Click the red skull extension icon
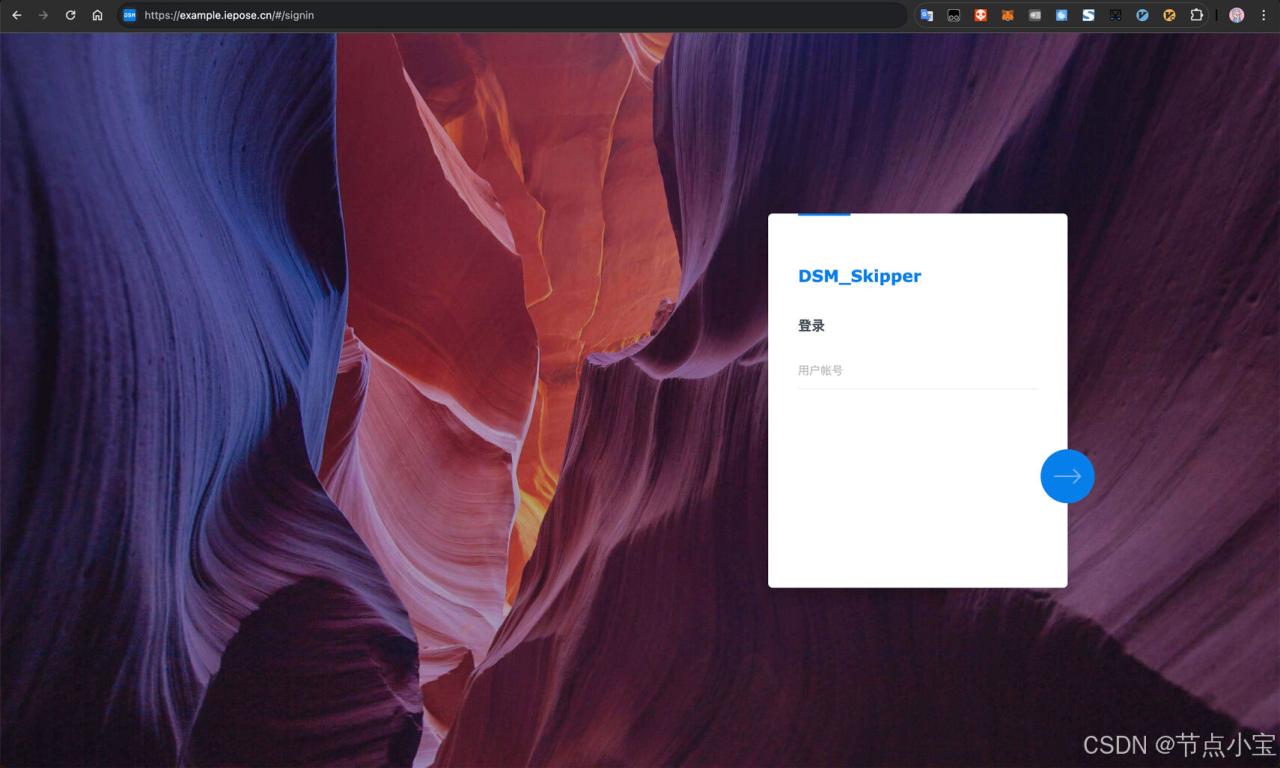Image resolution: width=1280 pixels, height=768 pixels. pyautogui.click(x=981, y=15)
